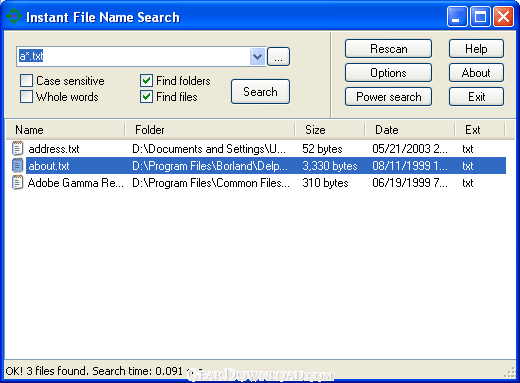This screenshot has height=383, width=520.
Task: Select the about.txt file name
Action: [49, 166]
